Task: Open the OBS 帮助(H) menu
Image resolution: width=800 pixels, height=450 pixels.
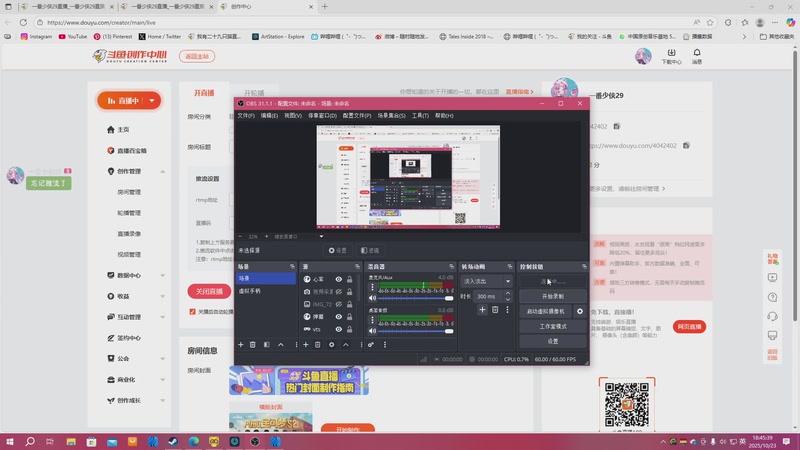Action: [x=444, y=116]
